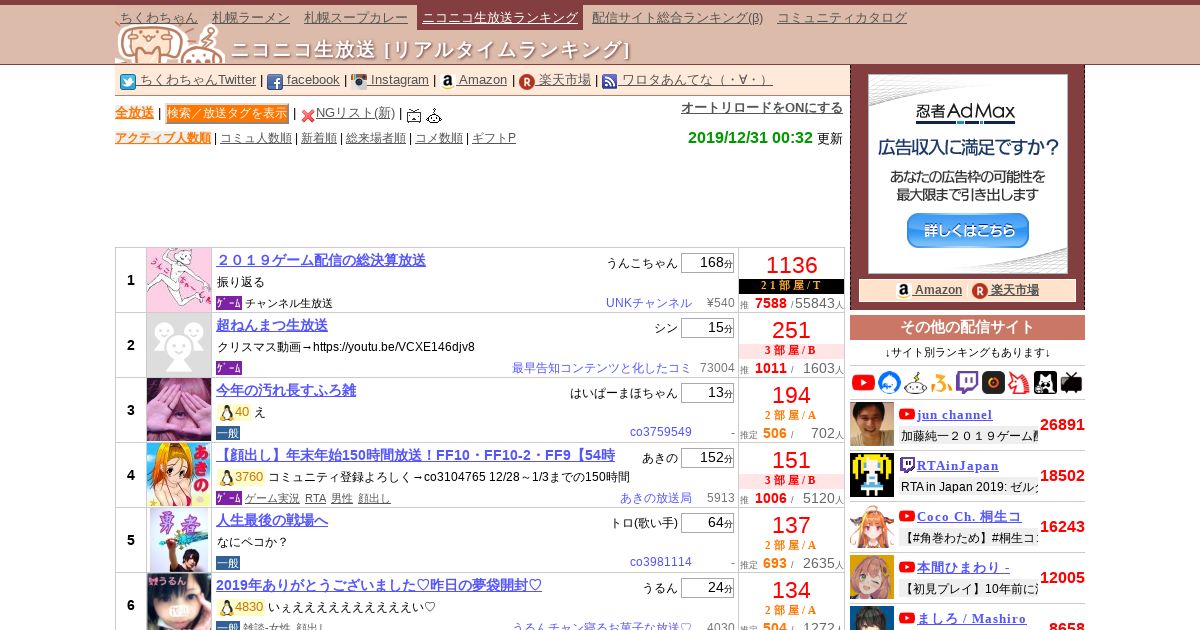The image size is (1200, 630).
Task: Click the robot mascot icon beside NGリスト
Action: click(434, 115)
